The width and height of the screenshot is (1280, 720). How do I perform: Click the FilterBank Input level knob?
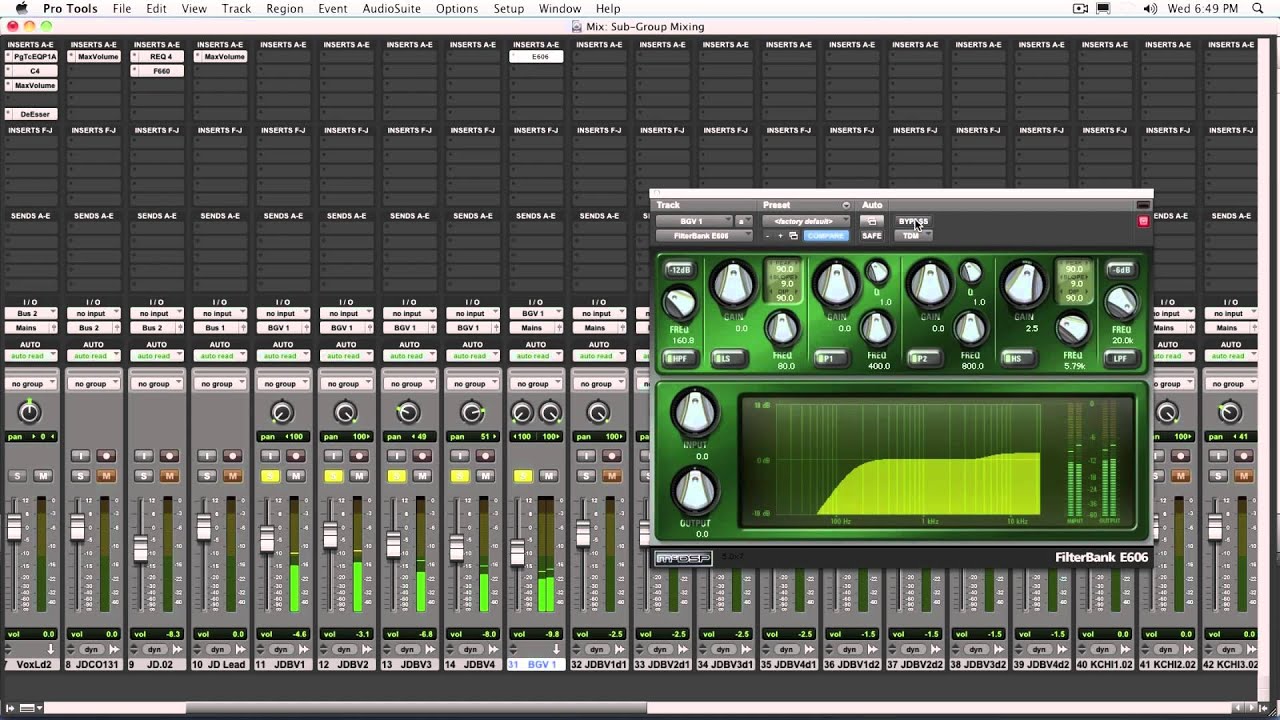coord(695,410)
